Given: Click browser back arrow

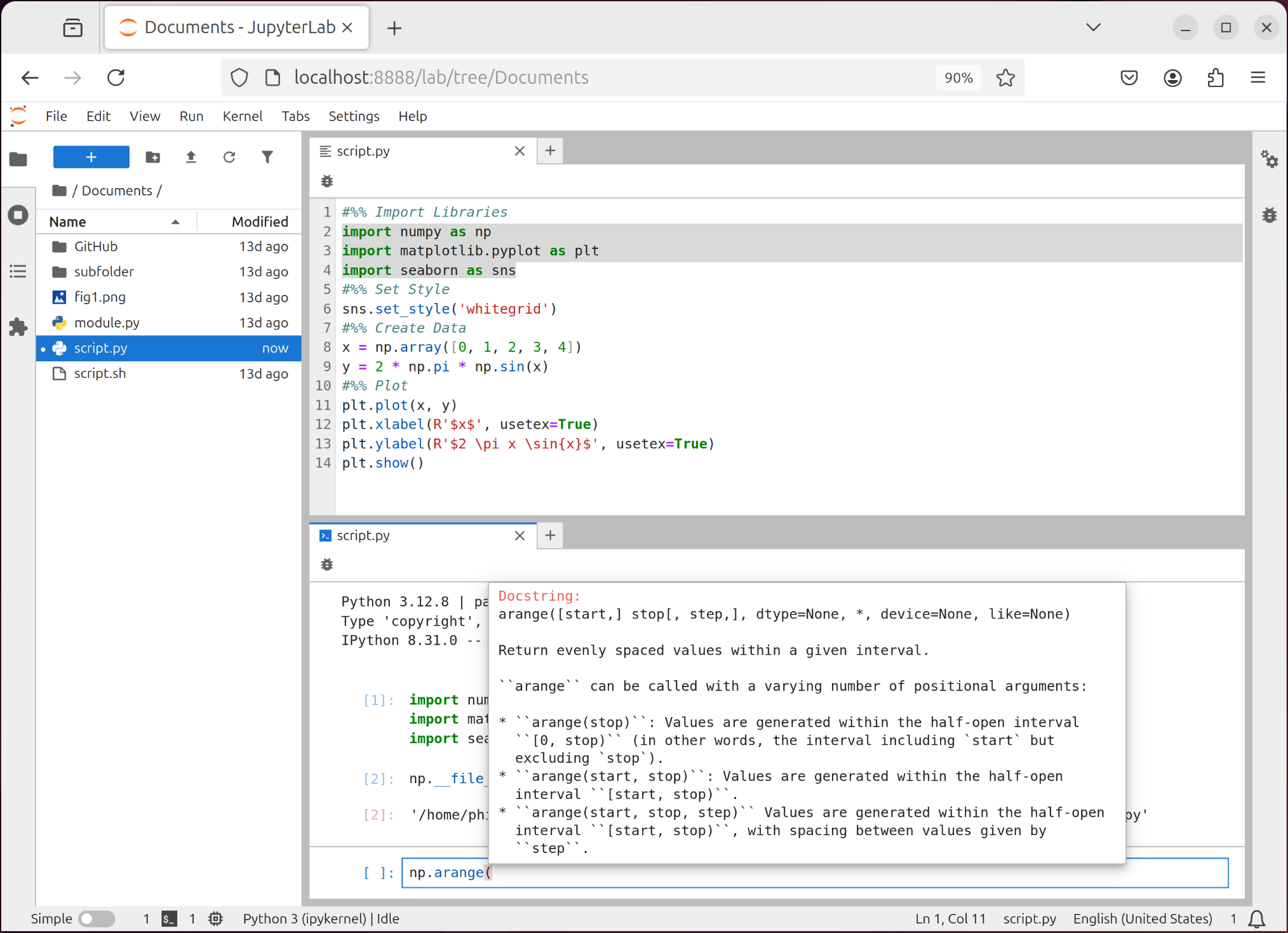Looking at the screenshot, I should click(x=30, y=77).
